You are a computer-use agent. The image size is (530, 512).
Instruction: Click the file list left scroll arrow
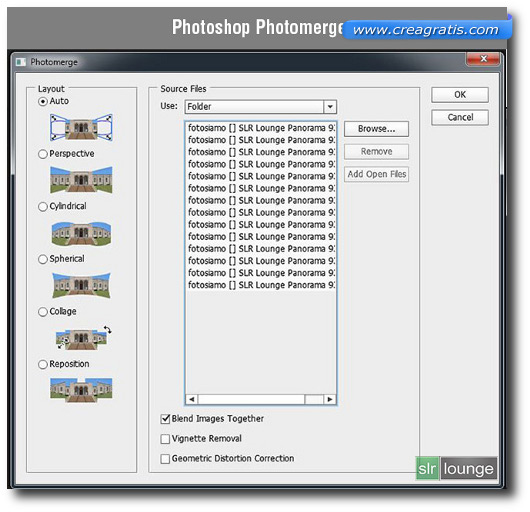pyautogui.click(x=192, y=399)
